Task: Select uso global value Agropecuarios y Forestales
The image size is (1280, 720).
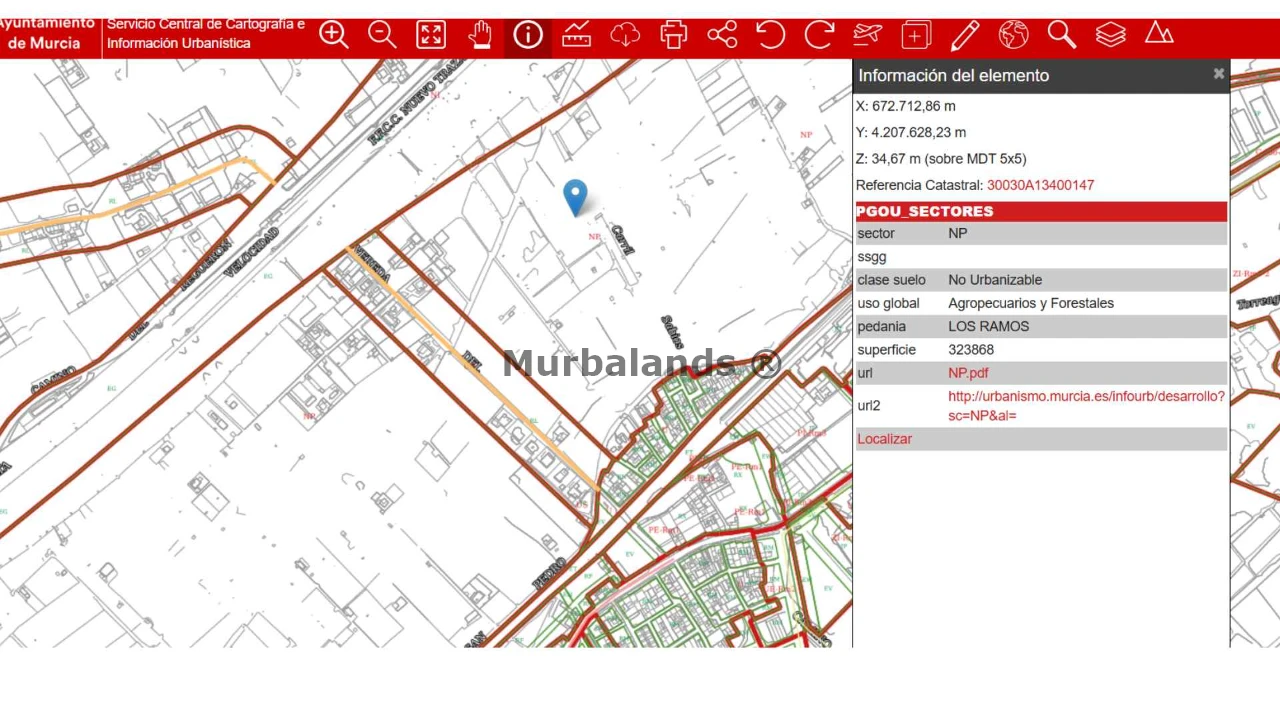Action: click(x=1031, y=303)
